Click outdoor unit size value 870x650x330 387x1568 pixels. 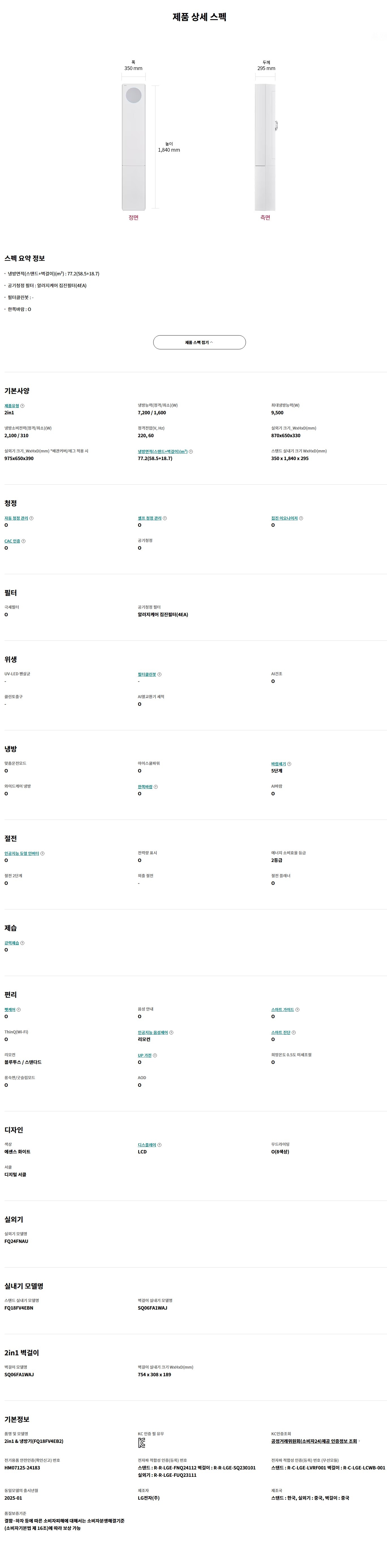(x=286, y=435)
